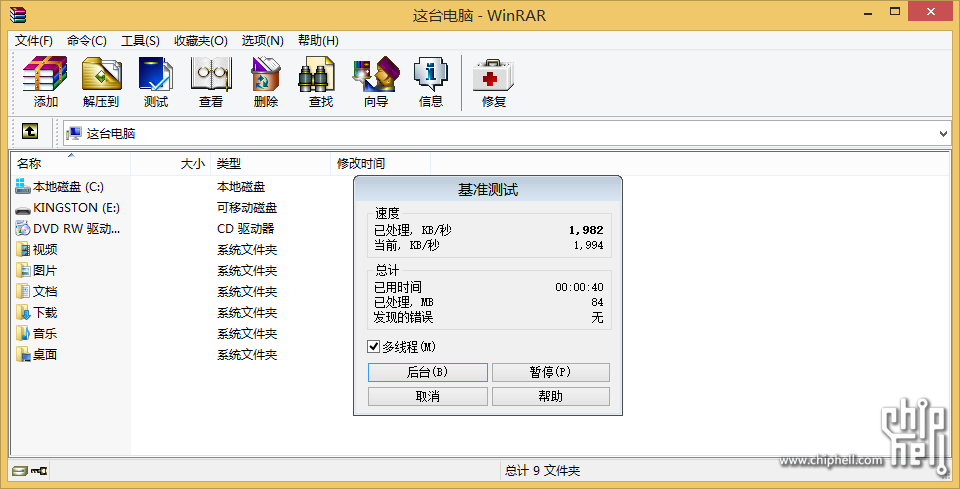
Task: Click the 基准测试 dialog title bar
Action: coord(488,190)
